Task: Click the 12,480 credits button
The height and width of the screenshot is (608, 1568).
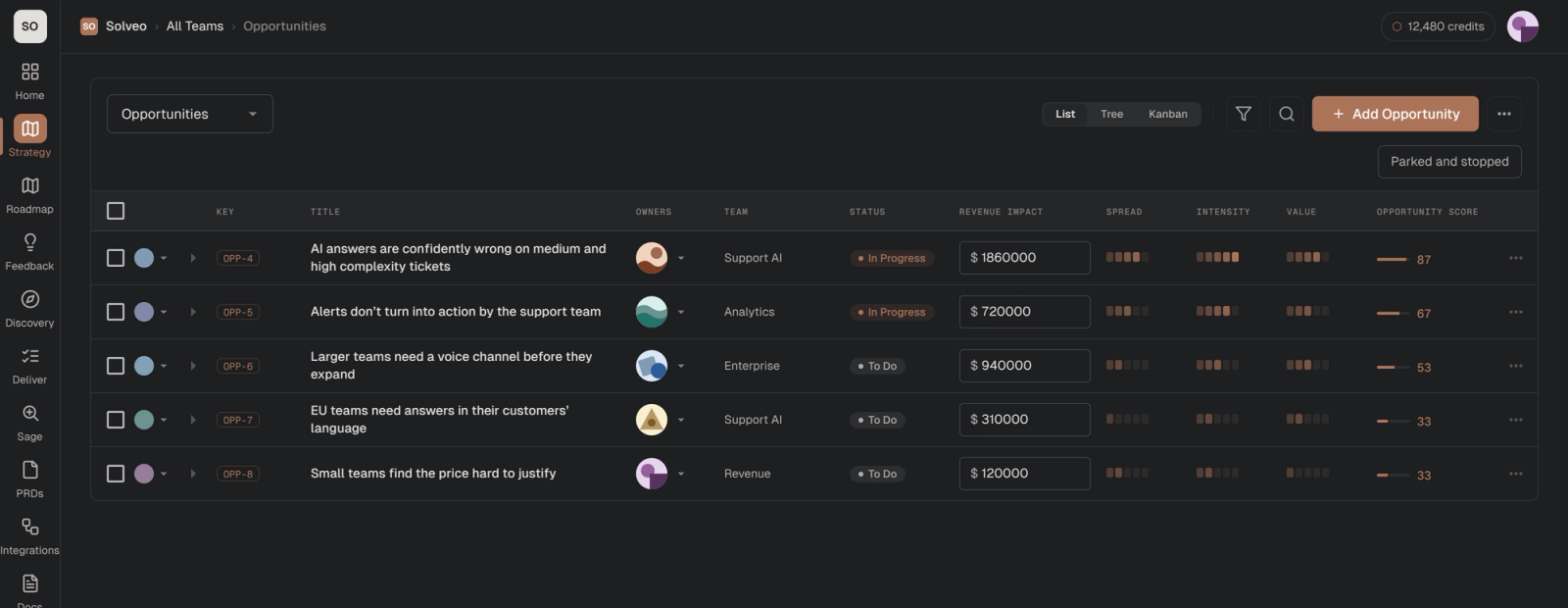Action: coord(1438,26)
